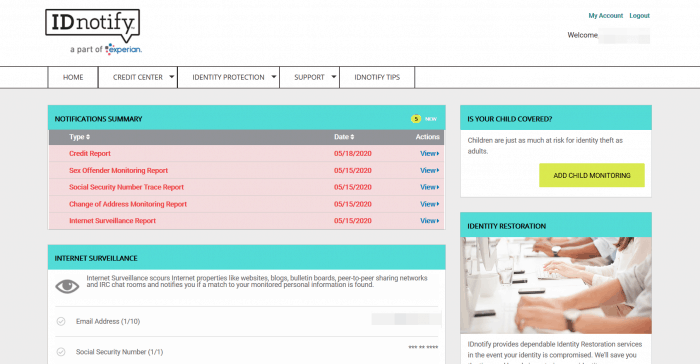Screen dimensions: 700x364
Task: Open the Credit Center menu
Action: coord(138,77)
